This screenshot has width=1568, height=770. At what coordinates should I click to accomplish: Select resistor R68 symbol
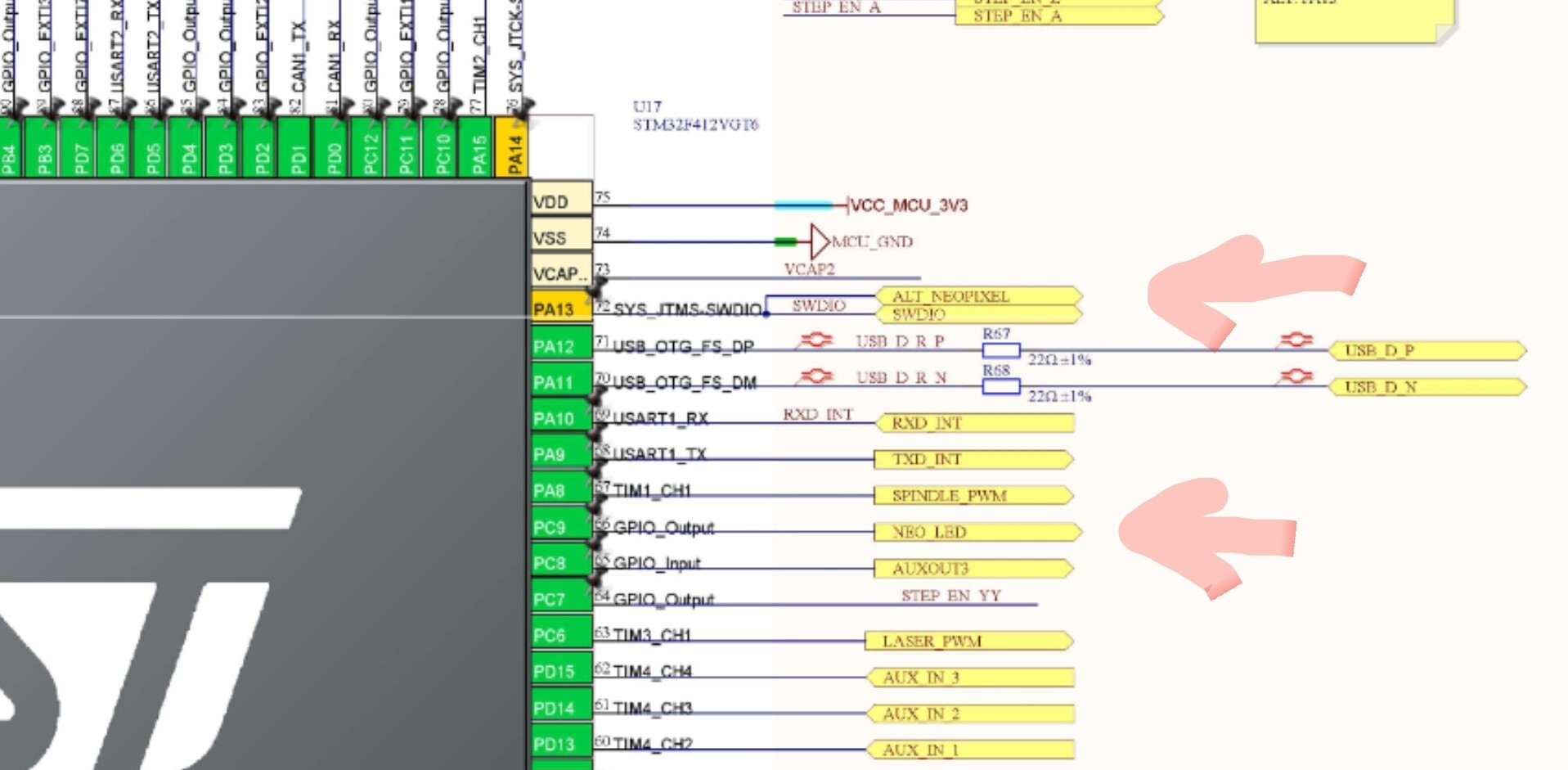coord(1000,387)
